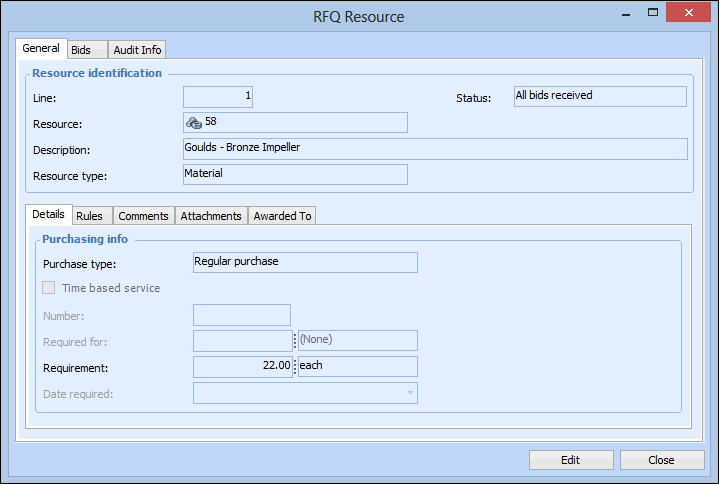Switch to the Rules tab
Image resolution: width=719 pixels, height=484 pixels.
pos(89,216)
